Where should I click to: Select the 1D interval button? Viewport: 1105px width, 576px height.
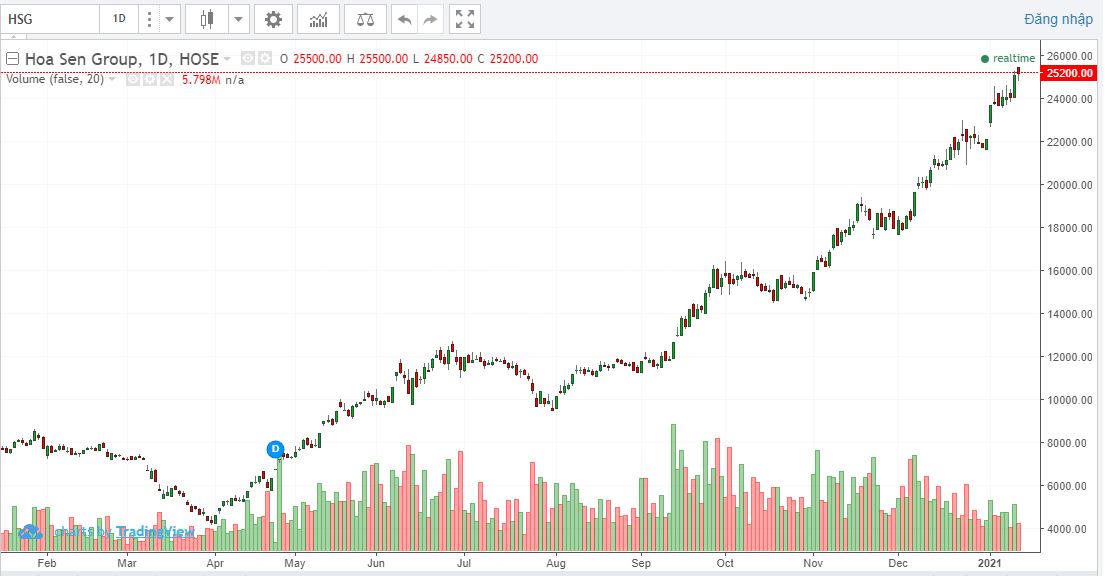click(x=119, y=19)
